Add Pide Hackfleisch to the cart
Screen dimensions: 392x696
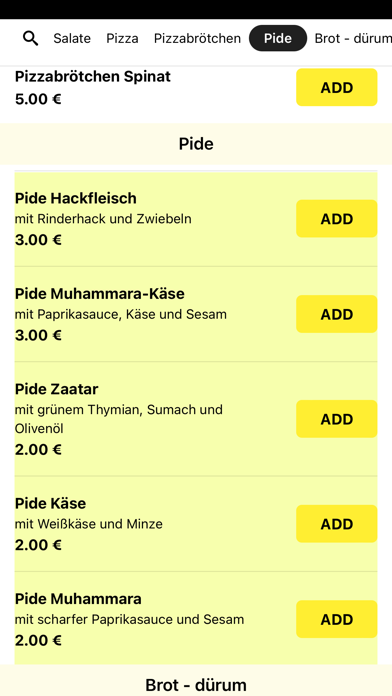coord(337,218)
